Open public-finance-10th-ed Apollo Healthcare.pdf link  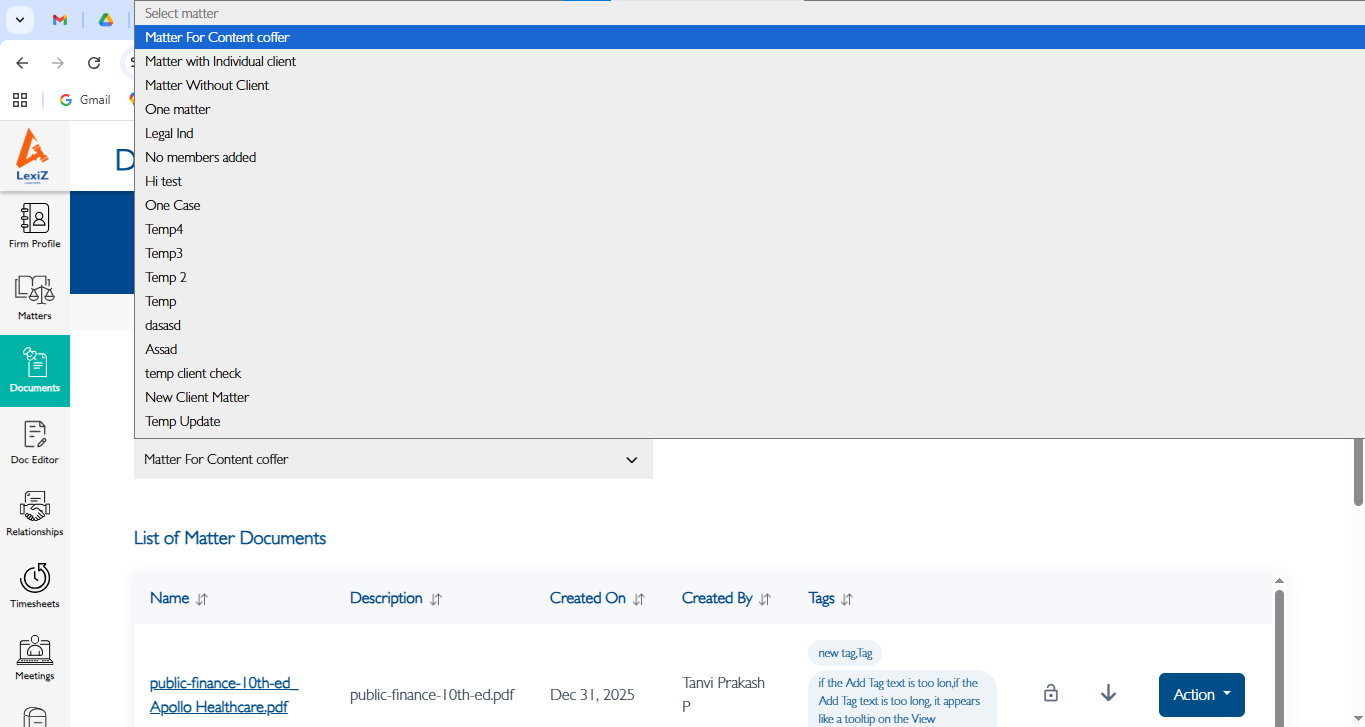pyautogui.click(x=224, y=695)
